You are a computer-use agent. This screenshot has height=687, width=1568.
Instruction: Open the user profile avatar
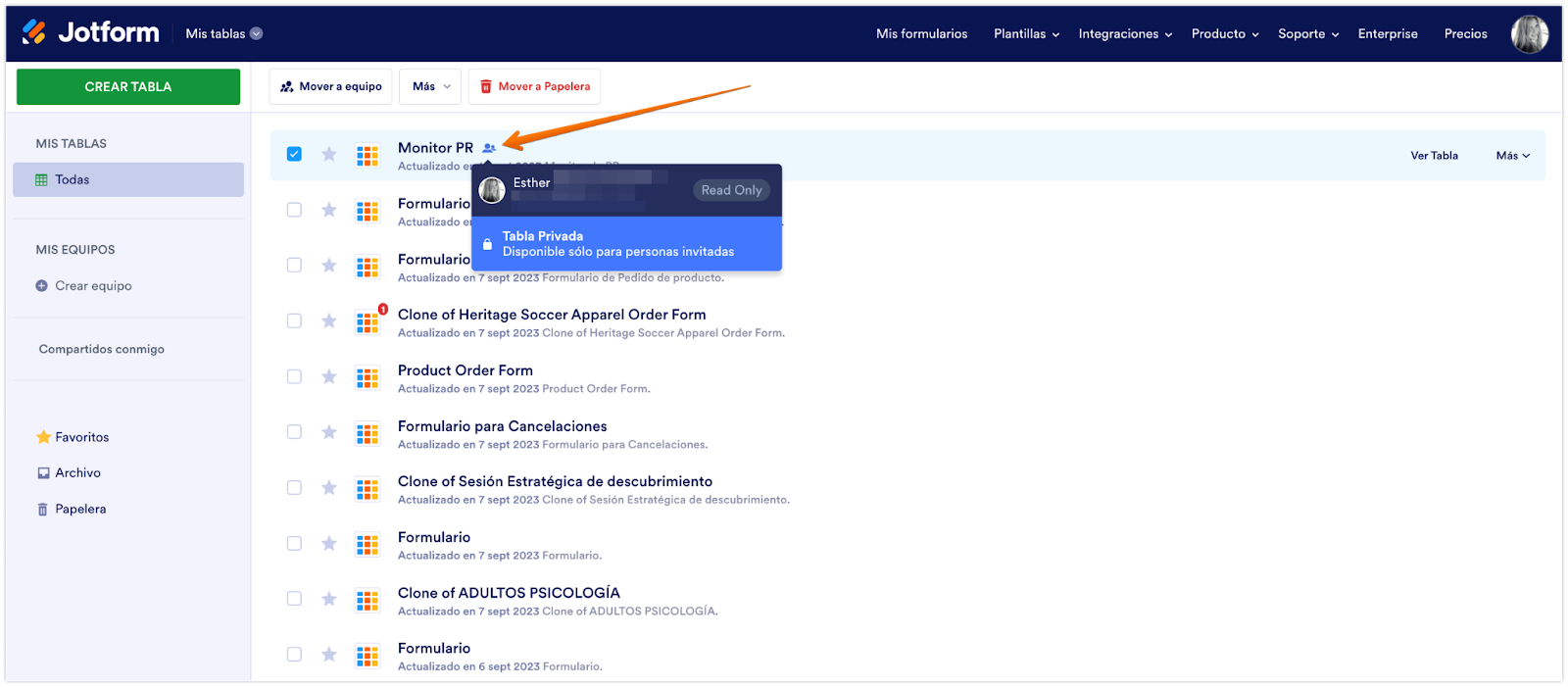tap(1529, 34)
